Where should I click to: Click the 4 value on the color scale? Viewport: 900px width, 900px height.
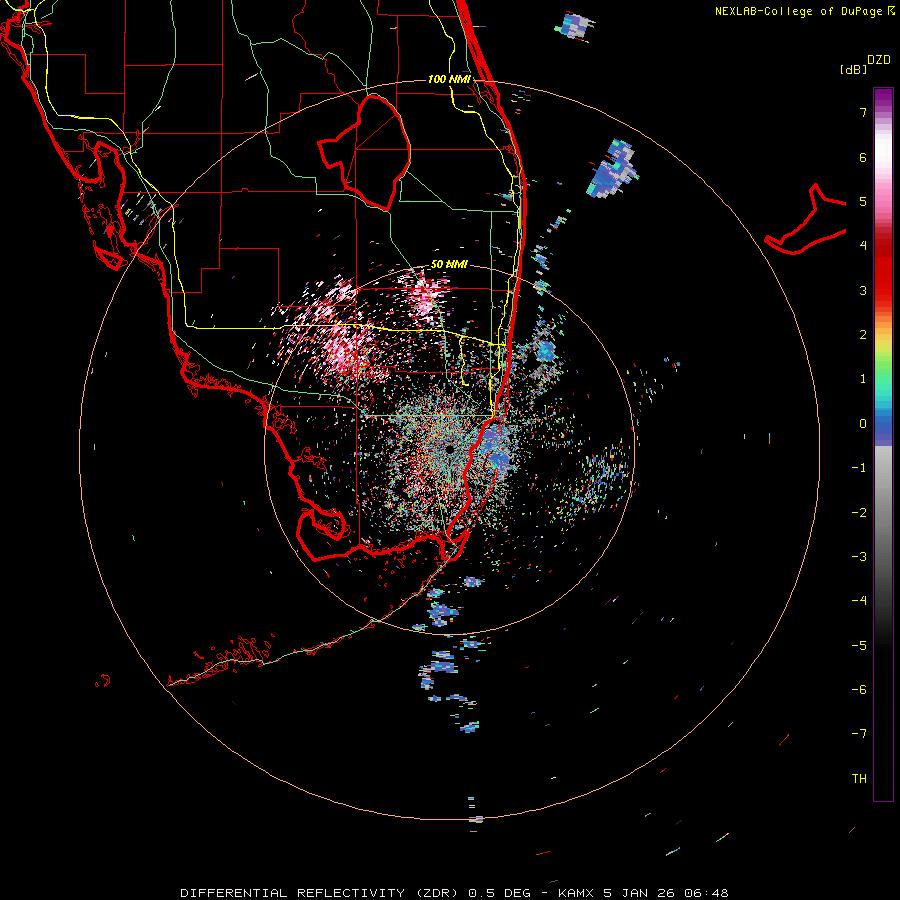(x=863, y=246)
